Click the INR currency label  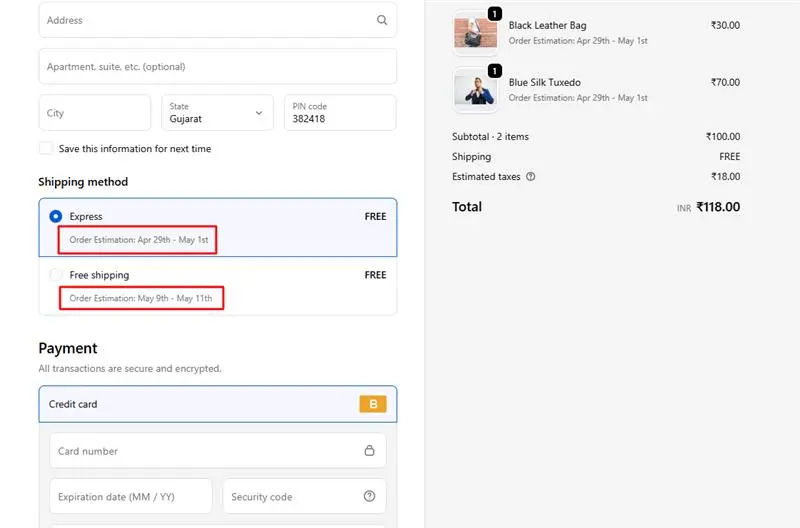(x=684, y=208)
